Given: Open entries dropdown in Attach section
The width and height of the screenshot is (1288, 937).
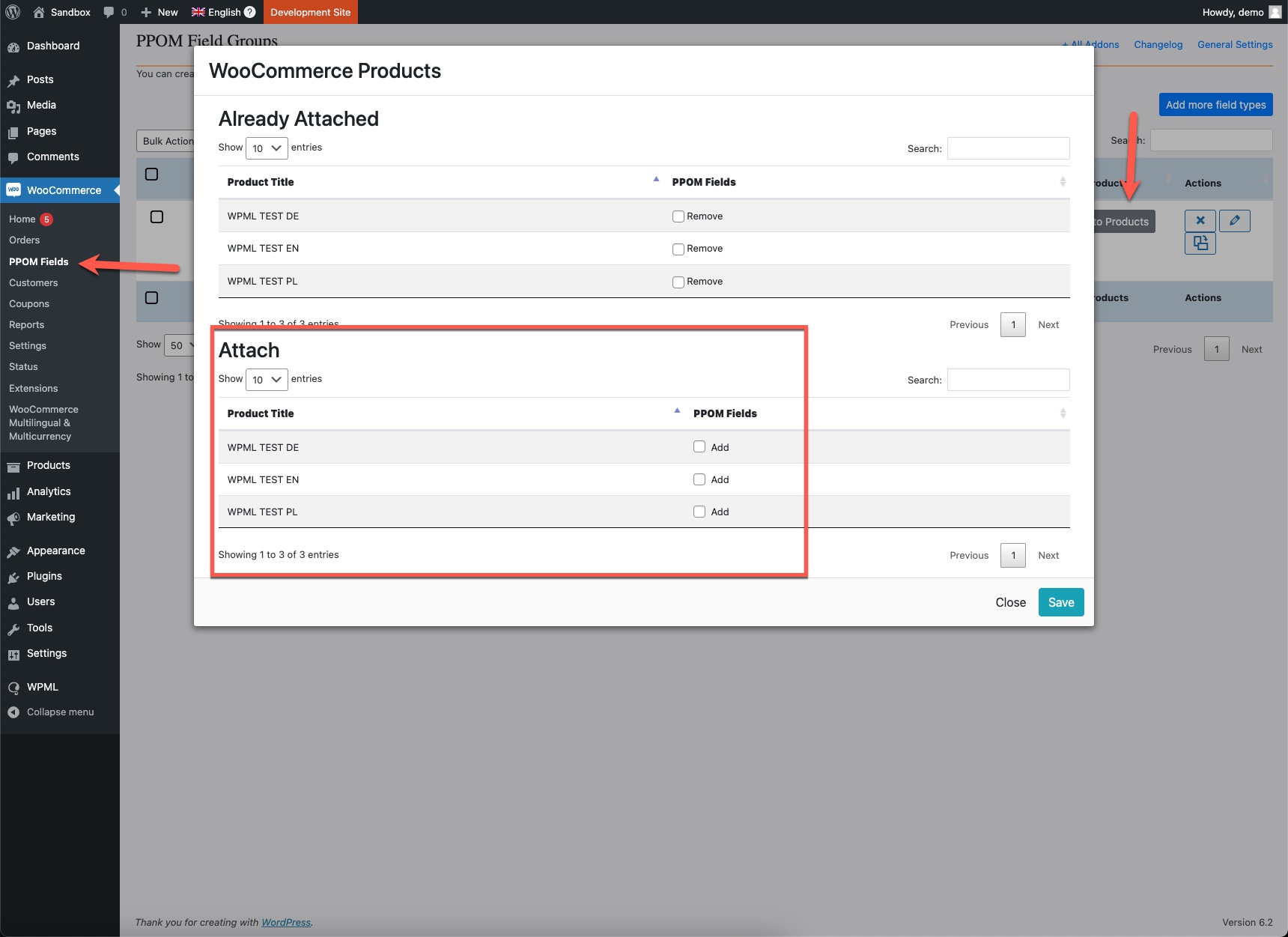Looking at the screenshot, I should click(267, 380).
